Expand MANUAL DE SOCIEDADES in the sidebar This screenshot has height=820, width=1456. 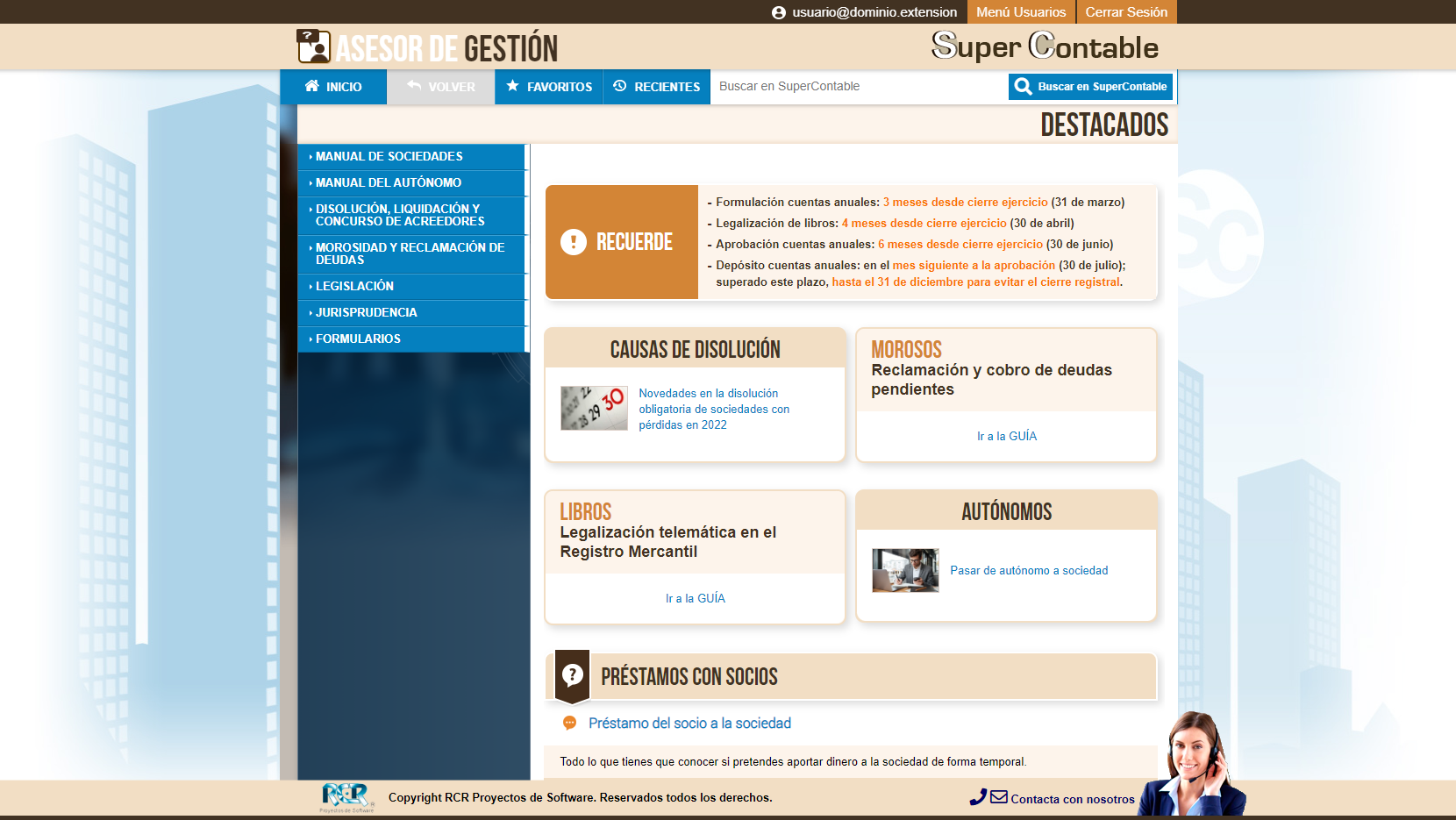pos(412,157)
